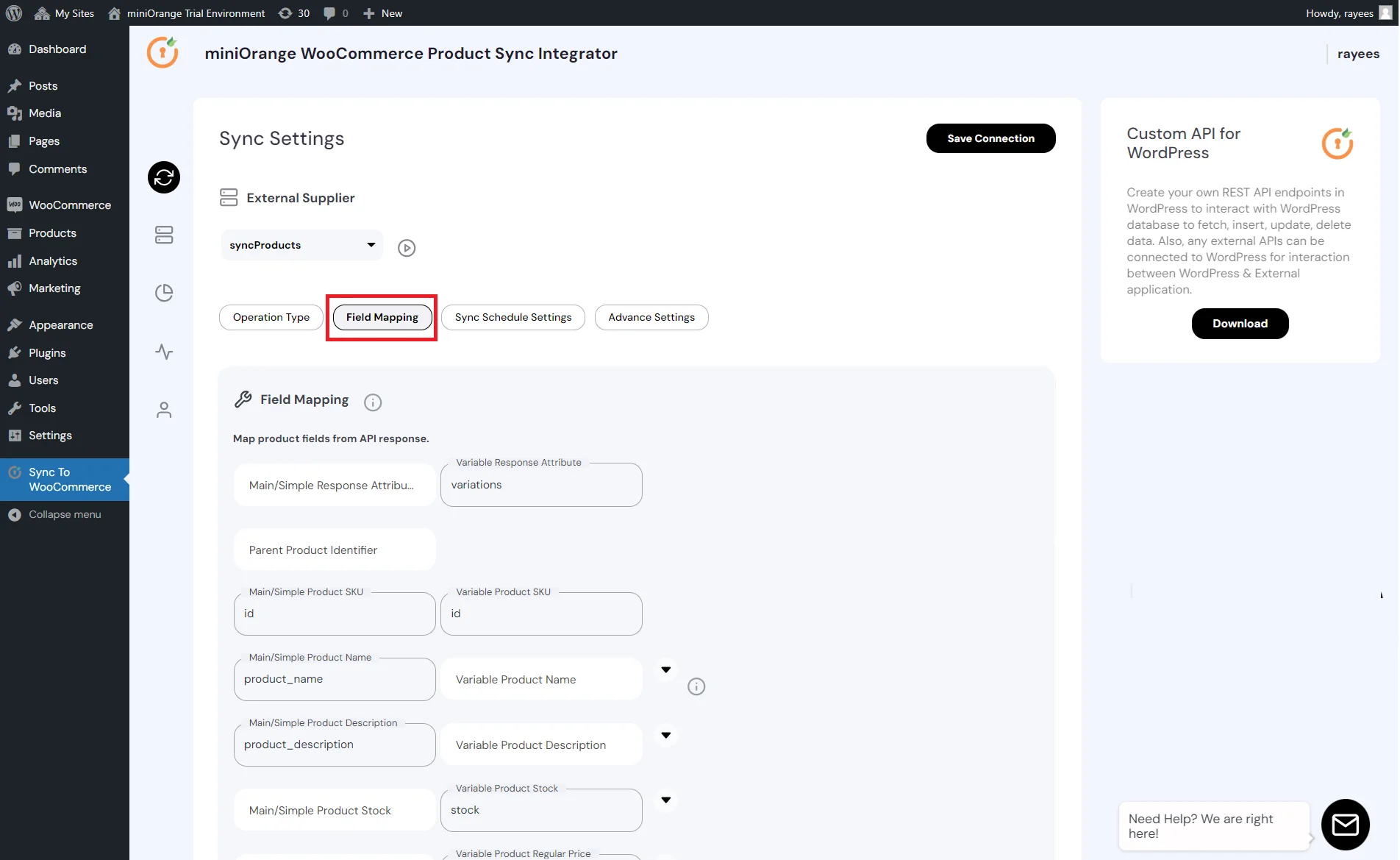Screen dimensions: 1400x860
Task: Select Sync To WooCommerce menu item
Action: (65, 479)
